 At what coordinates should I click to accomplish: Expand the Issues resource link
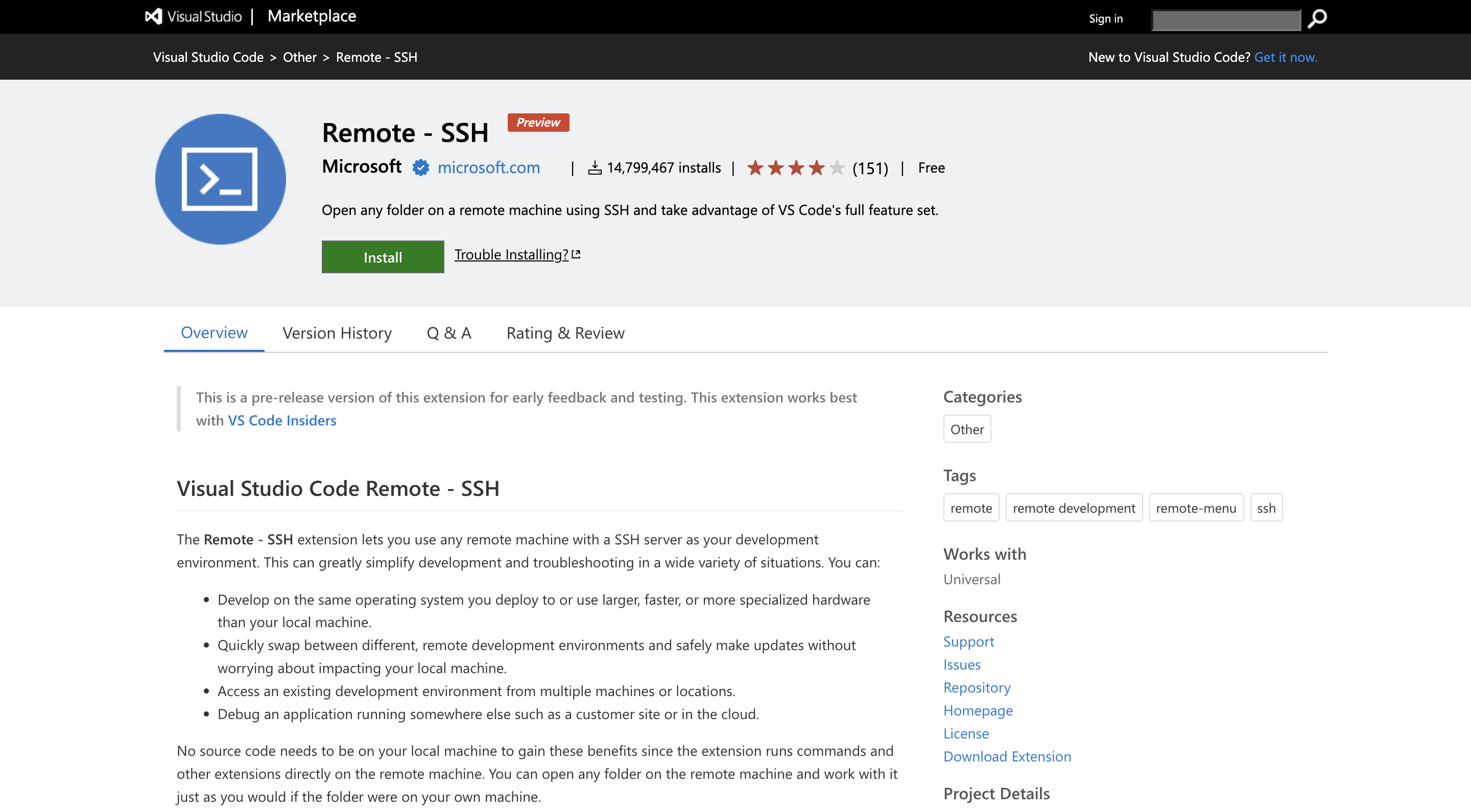tap(960, 664)
